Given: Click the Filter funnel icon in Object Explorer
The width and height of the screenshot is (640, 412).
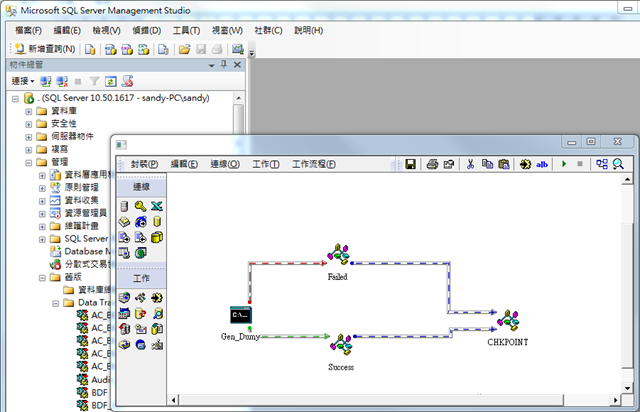Looking at the screenshot, I should tap(94, 81).
